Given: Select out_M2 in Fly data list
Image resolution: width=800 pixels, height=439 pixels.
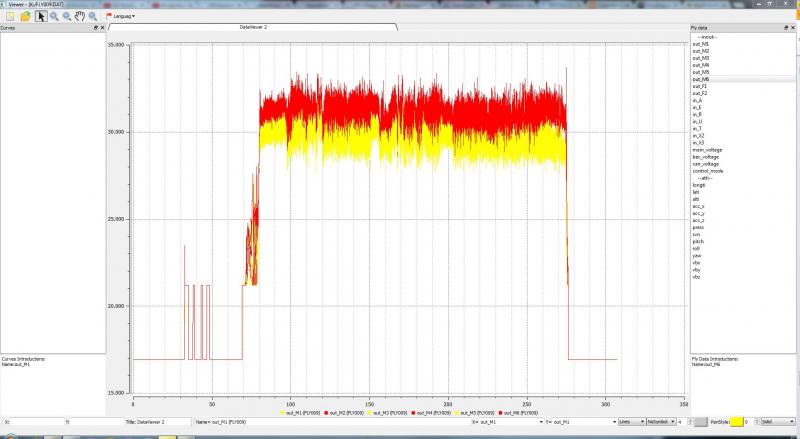Looking at the screenshot, I should tap(701, 51).
